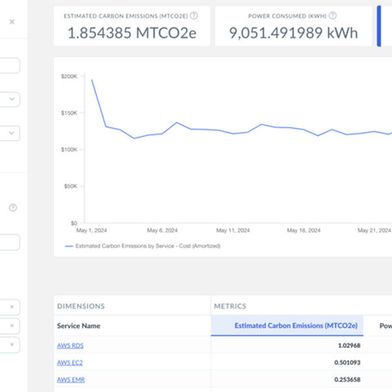Viewport: 392px width, 392px height.
Task: Open help for Estimated Carbon Emissions
Action: pyautogui.click(x=194, y=16)
